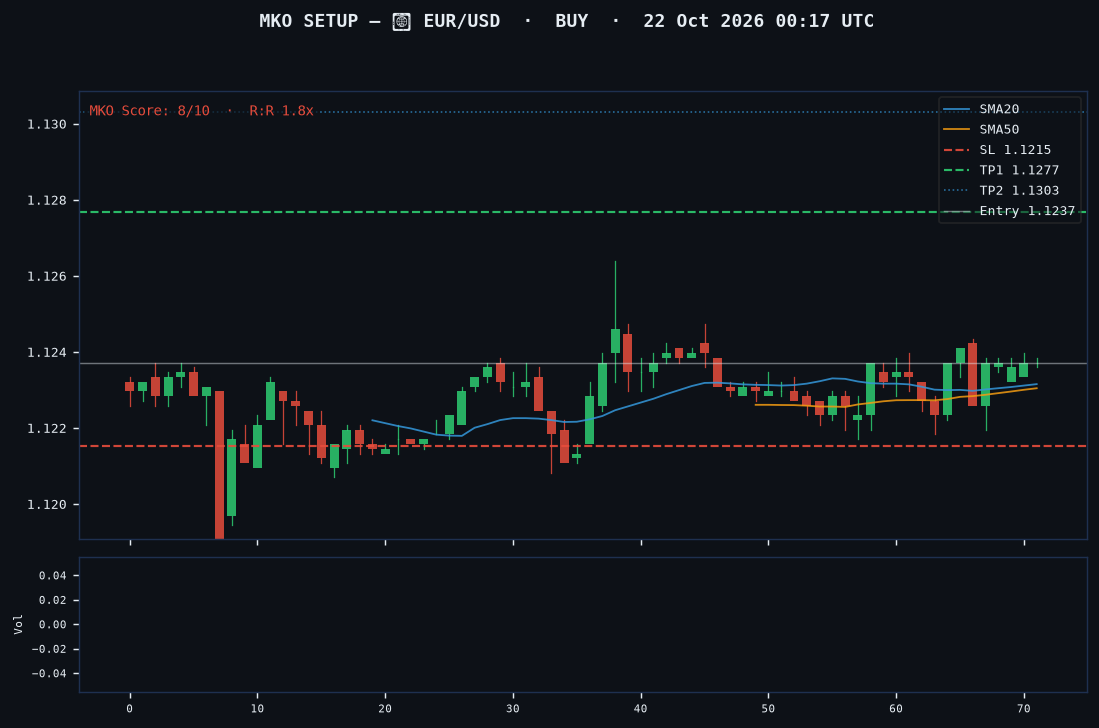Click the large red candle hitting chart bottom
The height and width of the screenshot is (728, 1099).
(219, 465)
